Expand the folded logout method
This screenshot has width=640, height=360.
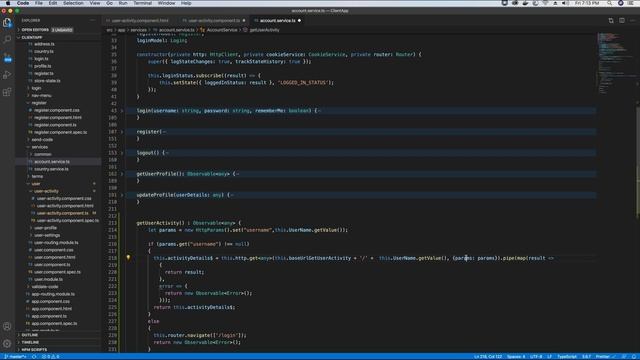[x=122, y=153]
